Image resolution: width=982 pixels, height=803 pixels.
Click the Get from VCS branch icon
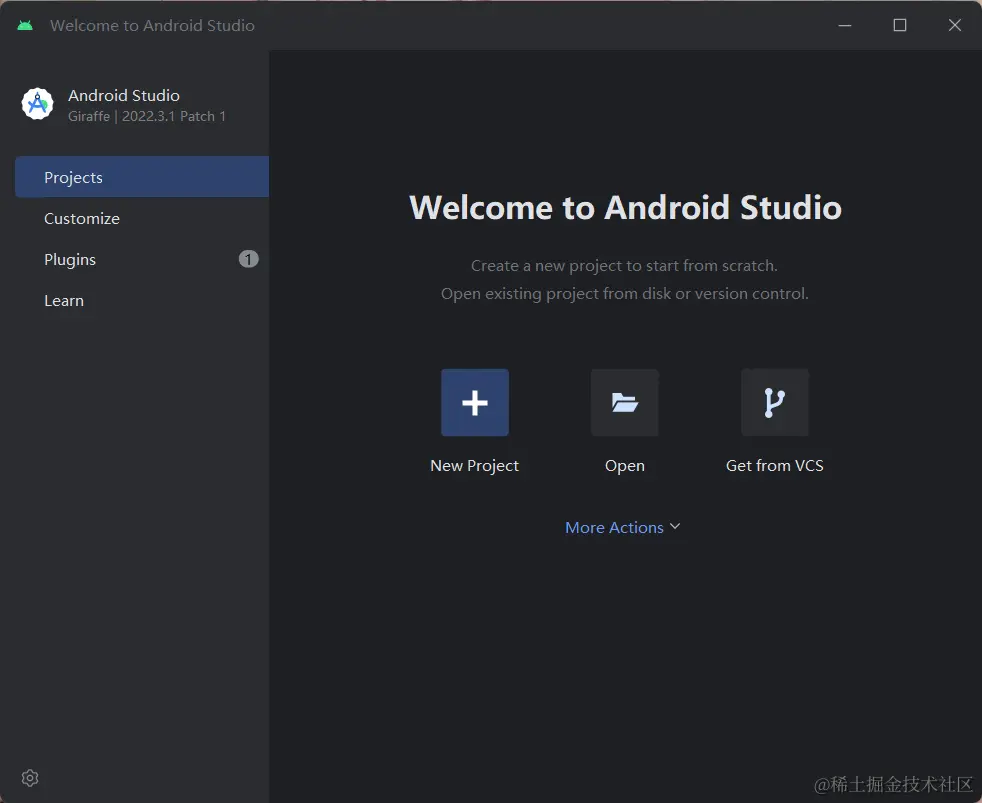[775, 403]
